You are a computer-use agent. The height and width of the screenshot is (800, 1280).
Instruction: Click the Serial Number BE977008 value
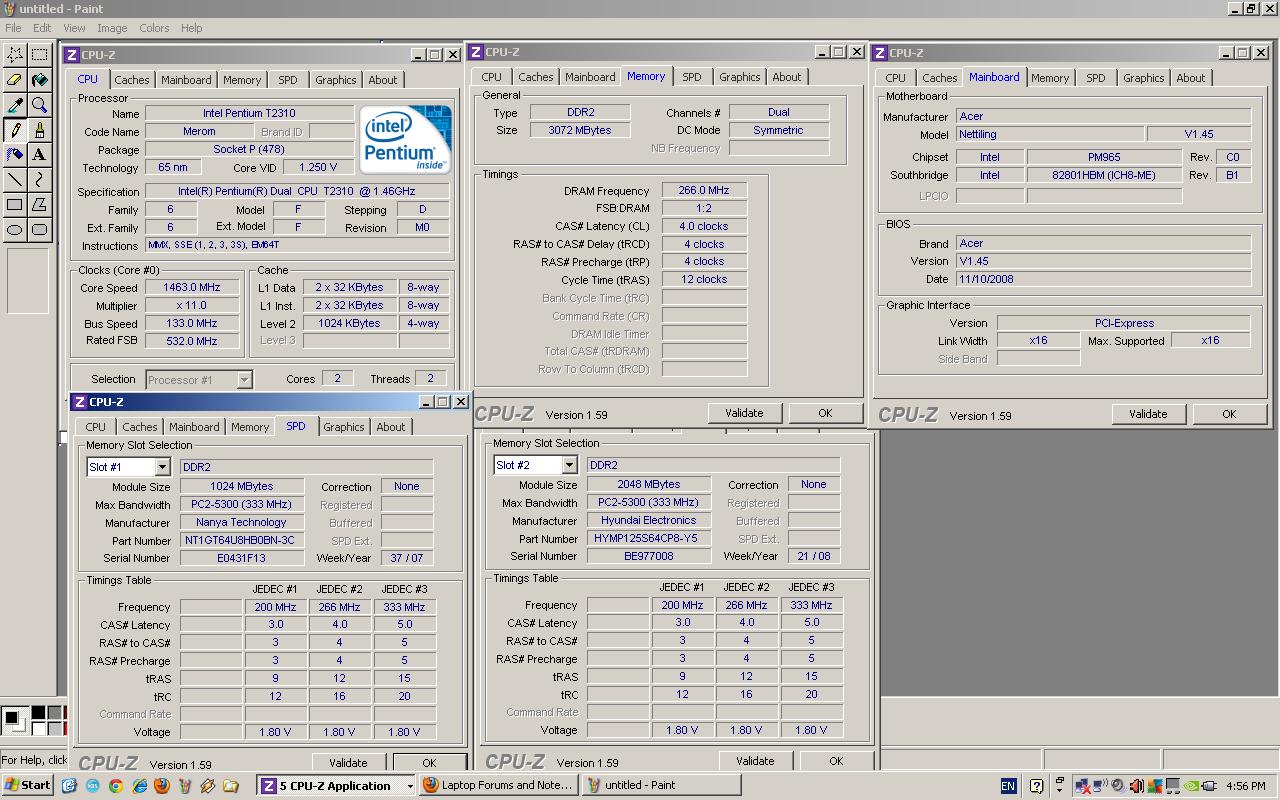coord(649,557)
